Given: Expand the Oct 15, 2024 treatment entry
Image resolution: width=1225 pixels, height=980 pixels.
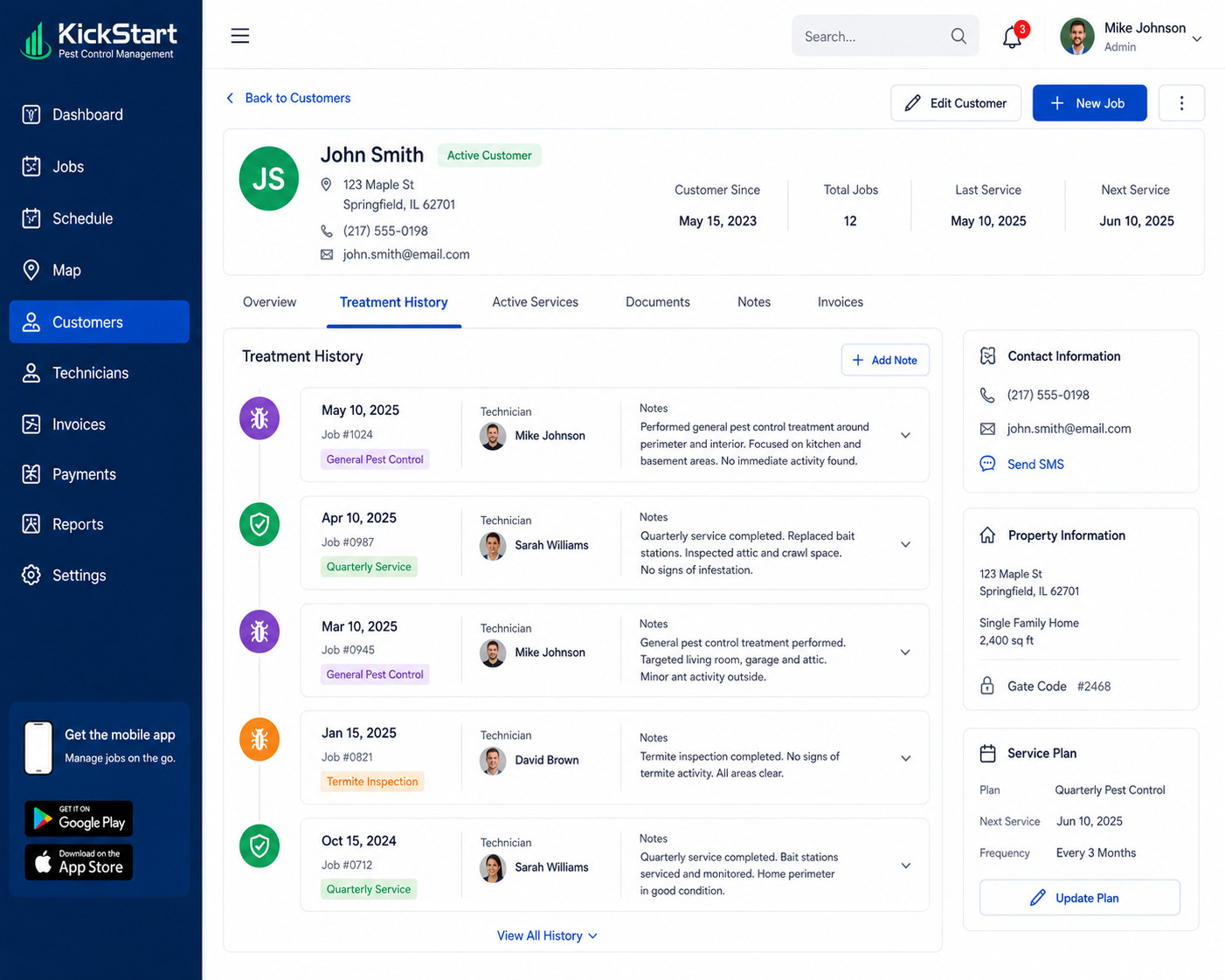Looking at the screenshot, I should [905, 866].
